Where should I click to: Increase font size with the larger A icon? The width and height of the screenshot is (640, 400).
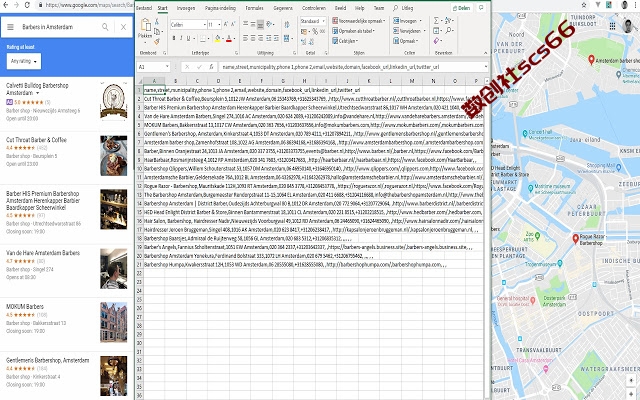point(226,24)
